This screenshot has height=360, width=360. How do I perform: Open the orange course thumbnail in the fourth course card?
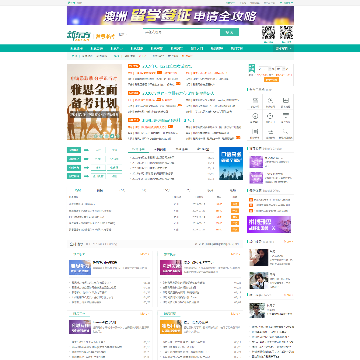[x=171, y=327]
